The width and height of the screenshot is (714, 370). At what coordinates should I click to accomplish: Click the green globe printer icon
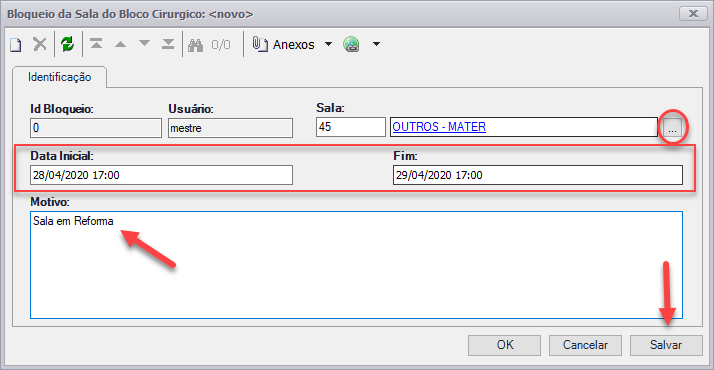(x=352, y=44)
